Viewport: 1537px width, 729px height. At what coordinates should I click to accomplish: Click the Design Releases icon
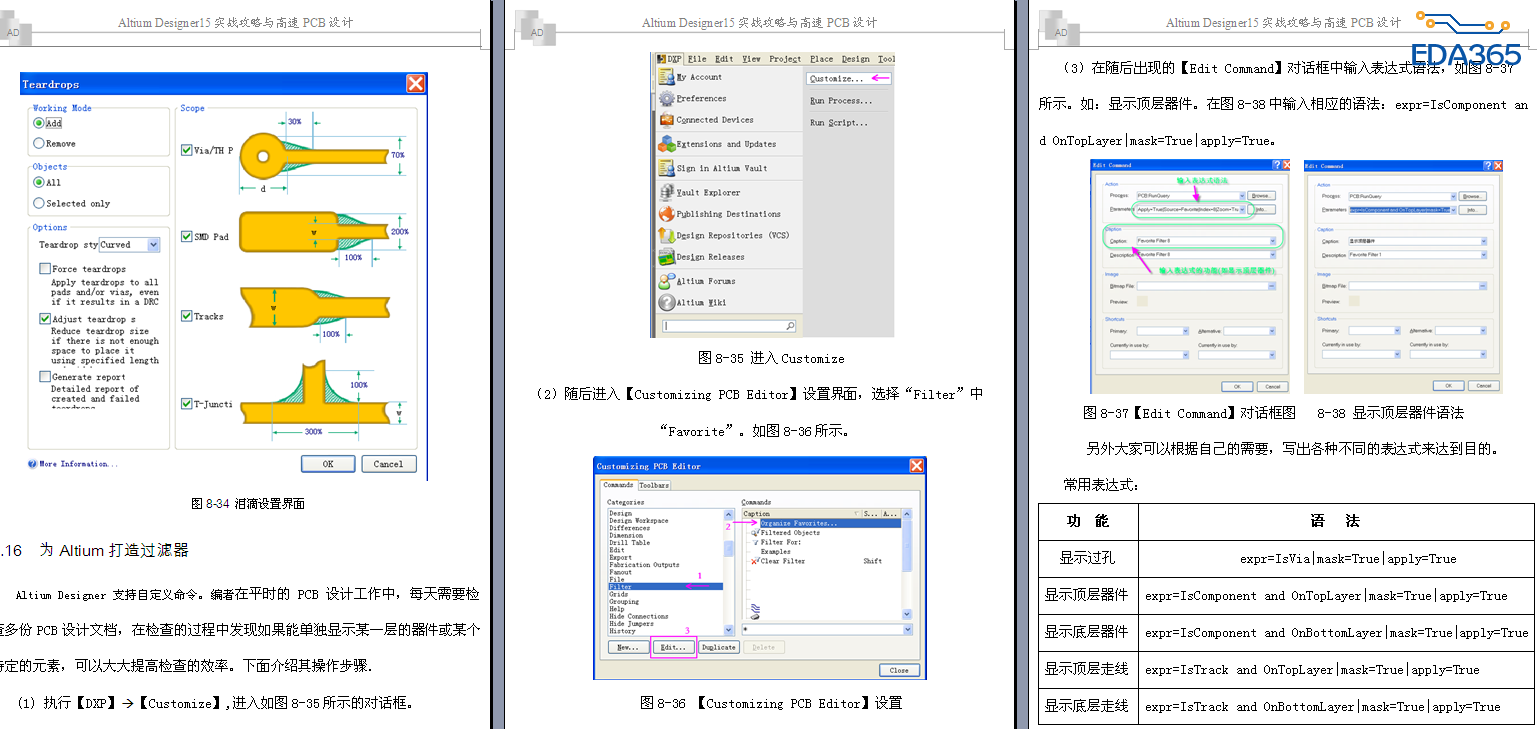coord(666,257)
